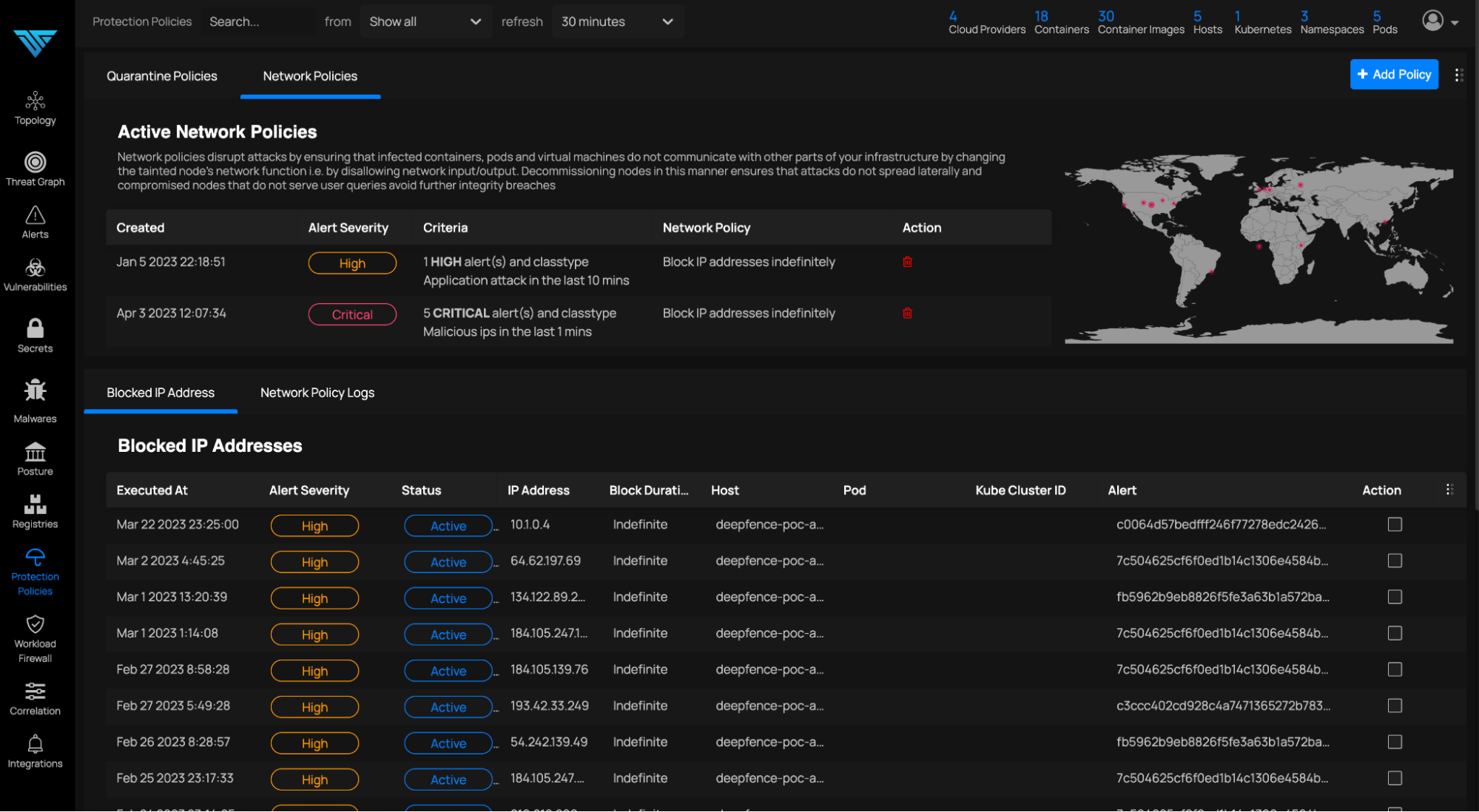Screen dimensions: 1479x812
Task: Switch to Network Policy Logs tab
Action: coord(317,393)
